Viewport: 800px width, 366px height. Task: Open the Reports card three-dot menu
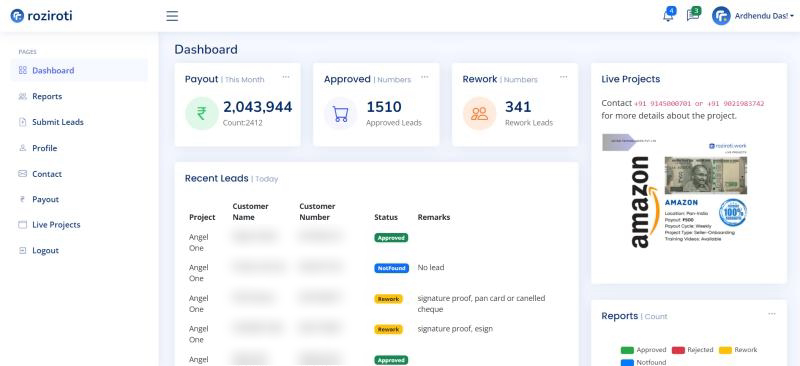click(x=772, y=314)
